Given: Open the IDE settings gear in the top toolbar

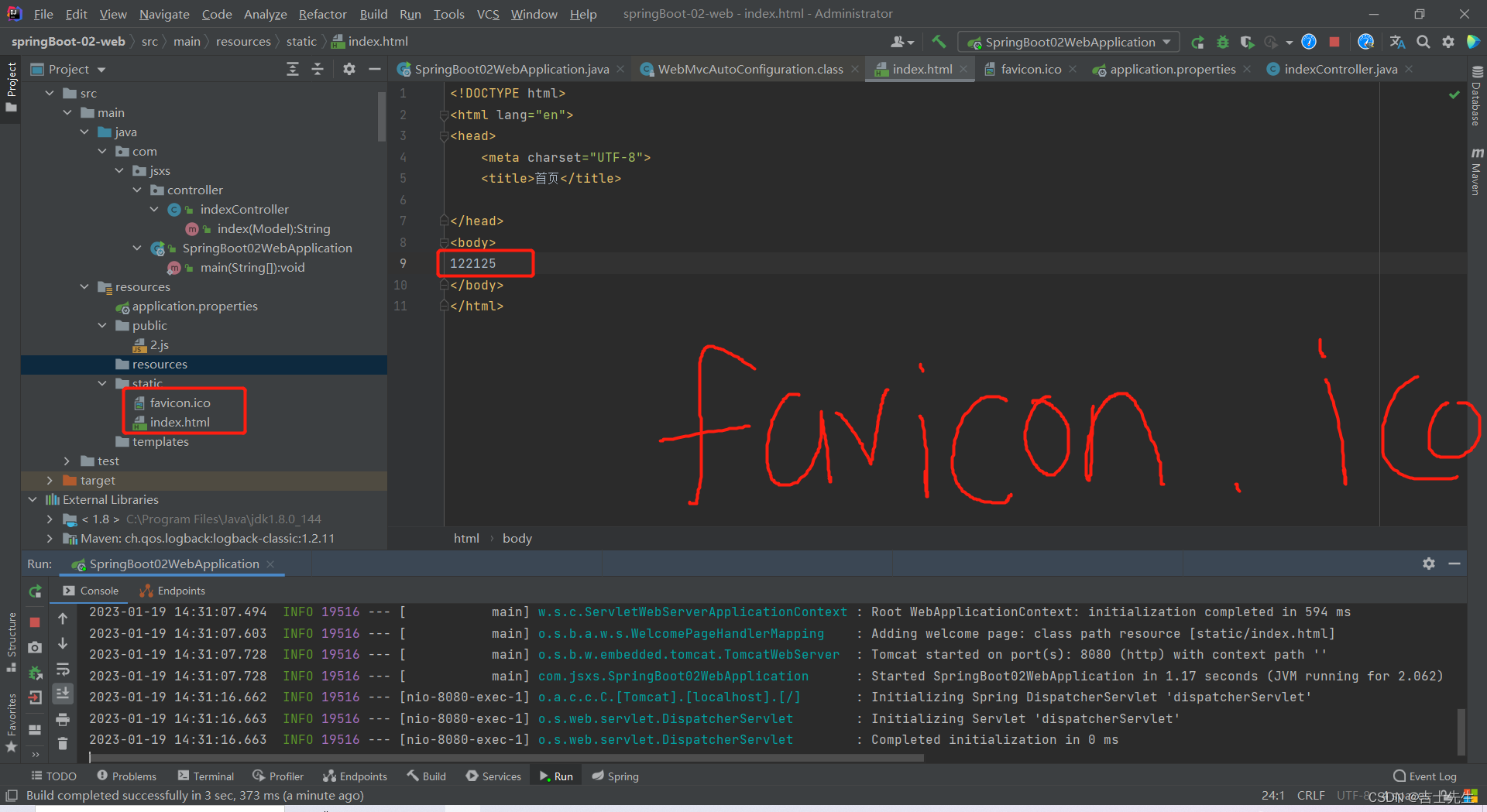Looking at the screenshot, I should click(x=1448, y=42).
